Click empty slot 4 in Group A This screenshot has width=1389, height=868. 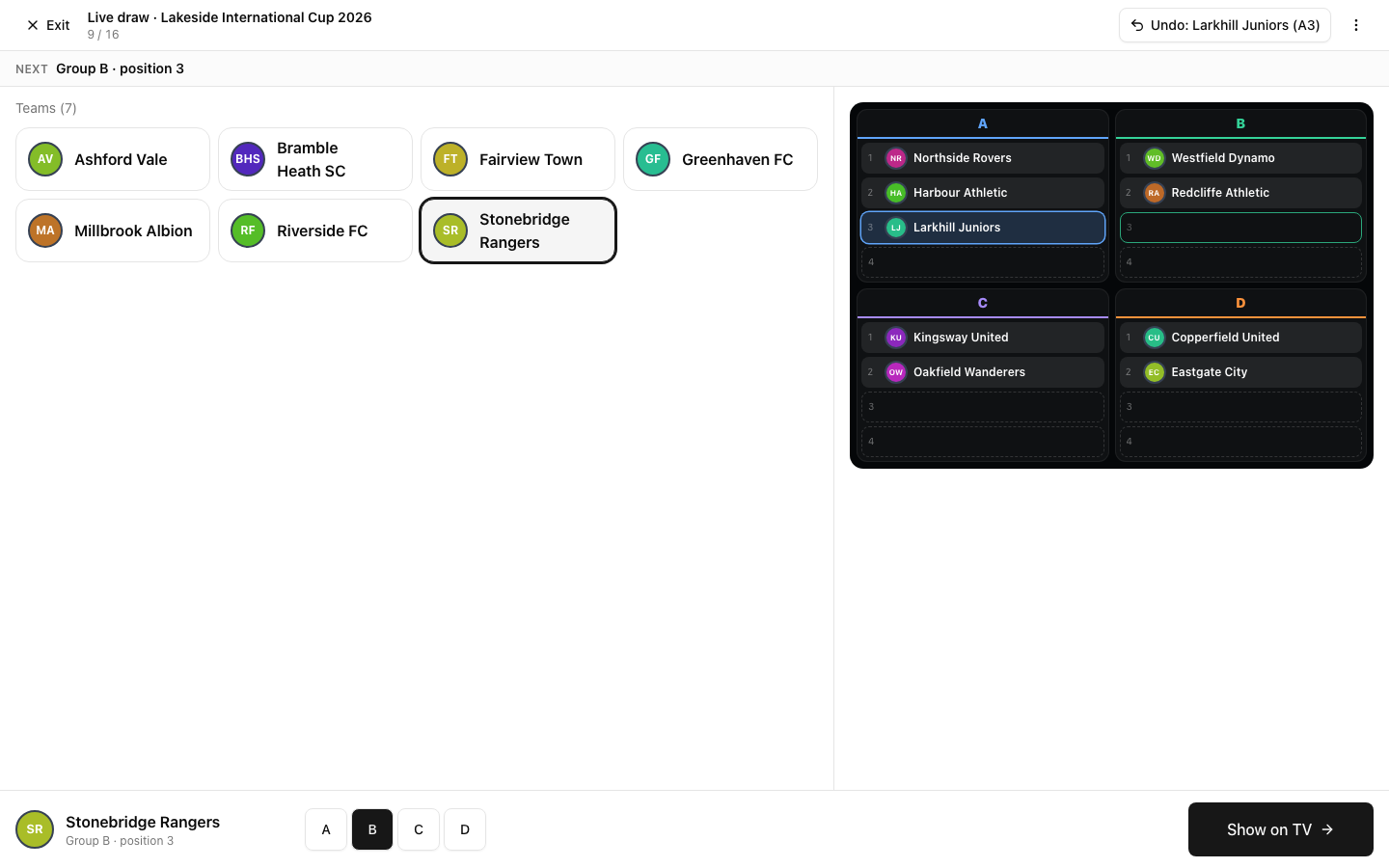click(x=983, y=262)
